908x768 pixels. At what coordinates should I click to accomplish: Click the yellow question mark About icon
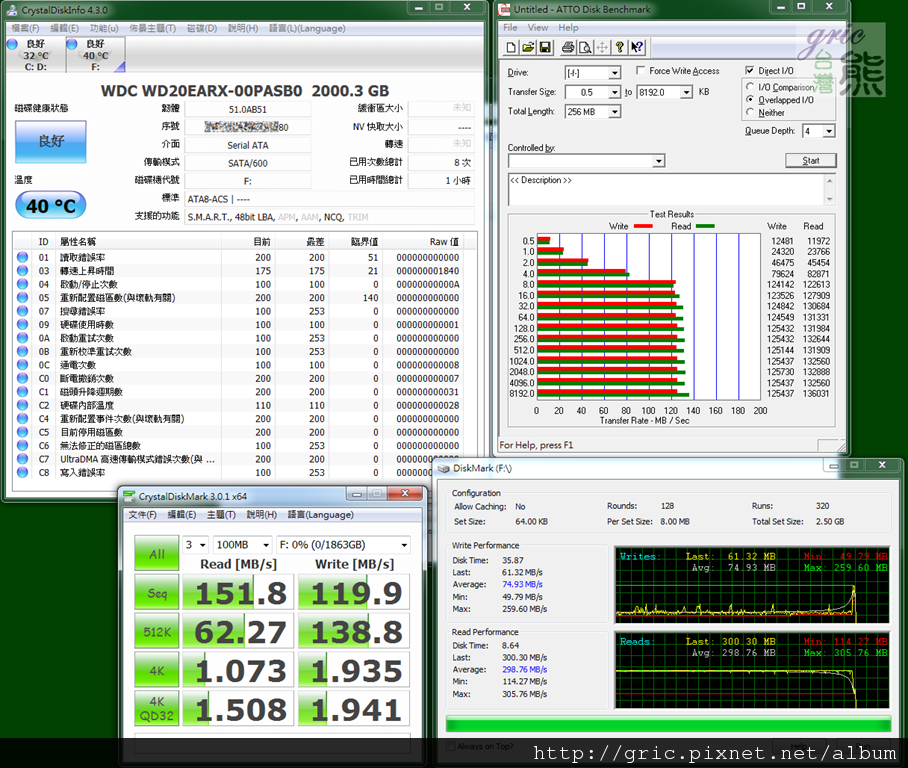click(x=620, y=47)
